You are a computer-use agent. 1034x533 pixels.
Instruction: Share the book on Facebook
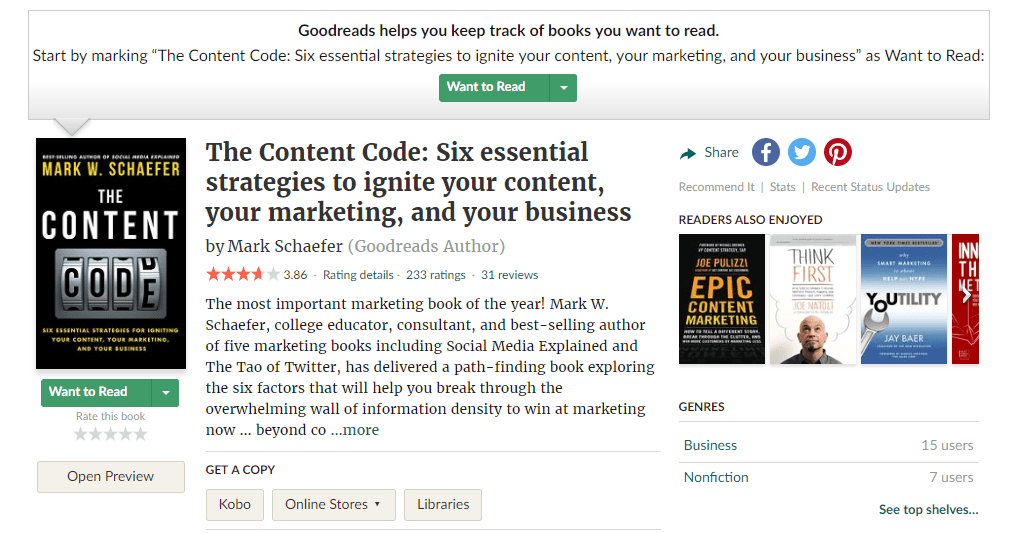point(766,152)
